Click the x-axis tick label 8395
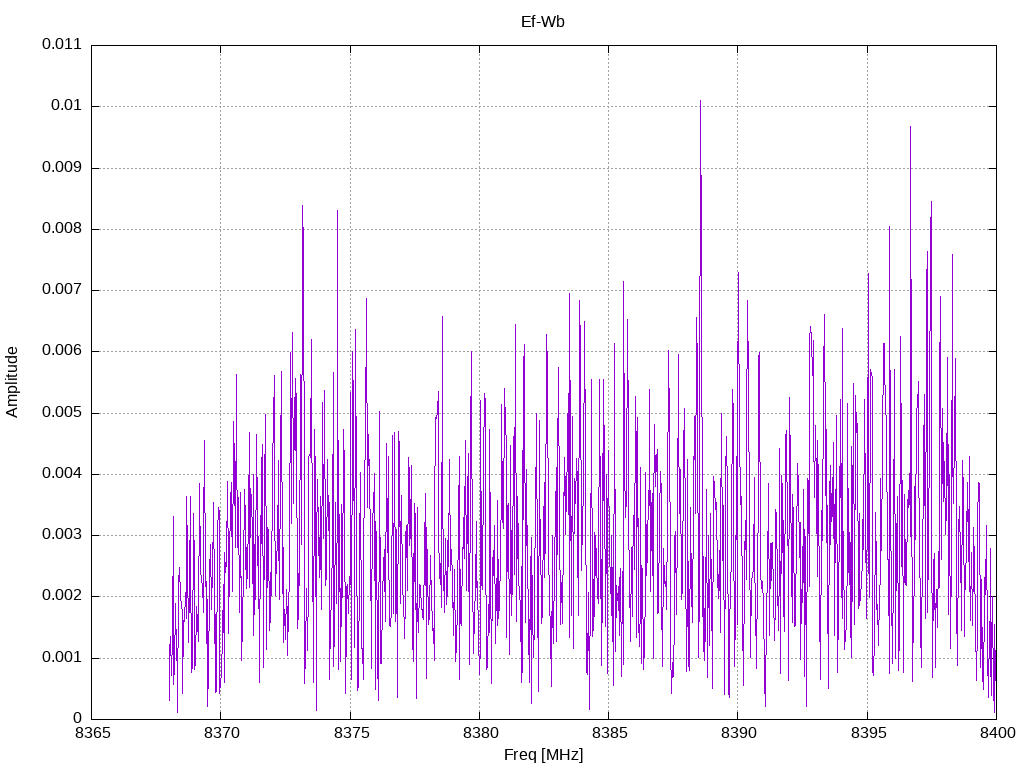Screen dimensions: 1024x768 869,733
